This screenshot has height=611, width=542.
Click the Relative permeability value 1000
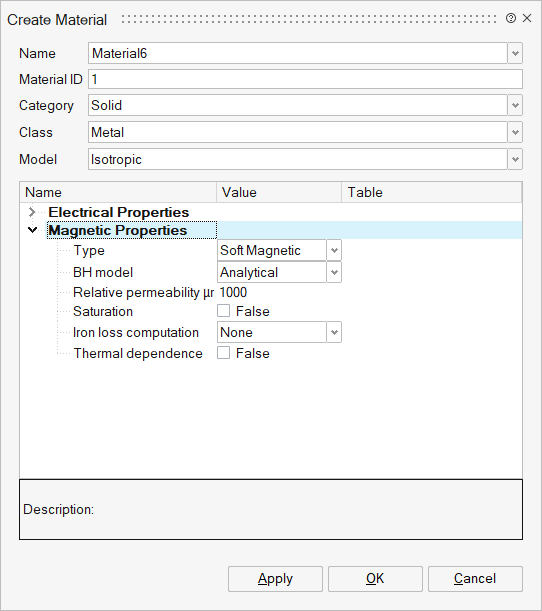pos(233,293)
